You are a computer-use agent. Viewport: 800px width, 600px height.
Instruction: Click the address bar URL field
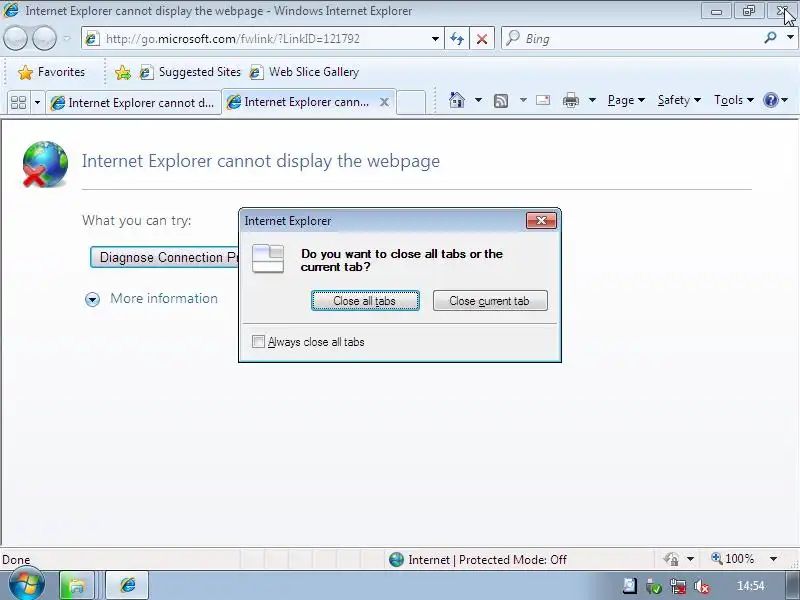click(255, 39)
